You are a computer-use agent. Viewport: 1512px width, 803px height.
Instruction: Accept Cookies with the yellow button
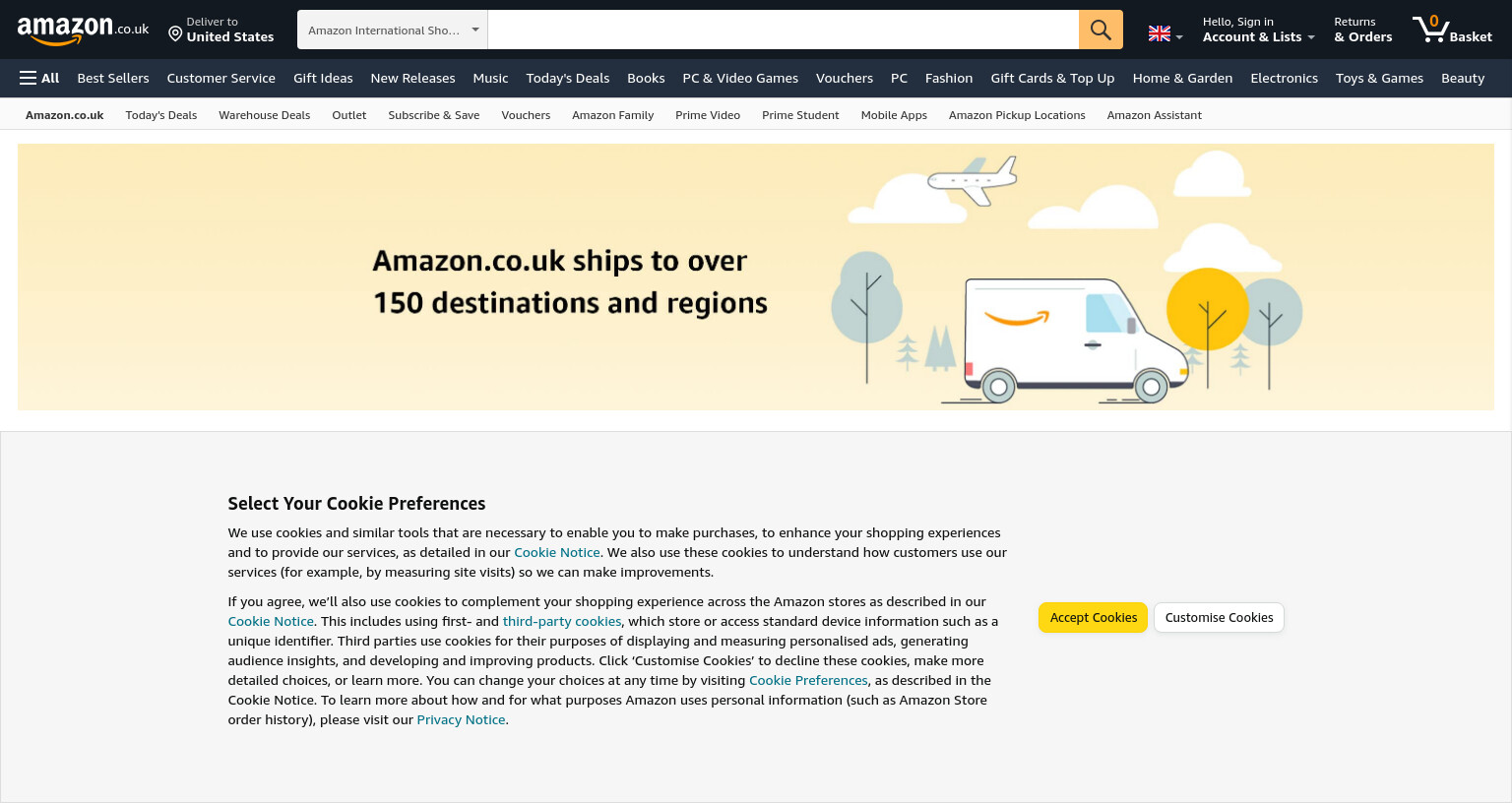[1093, 617]
